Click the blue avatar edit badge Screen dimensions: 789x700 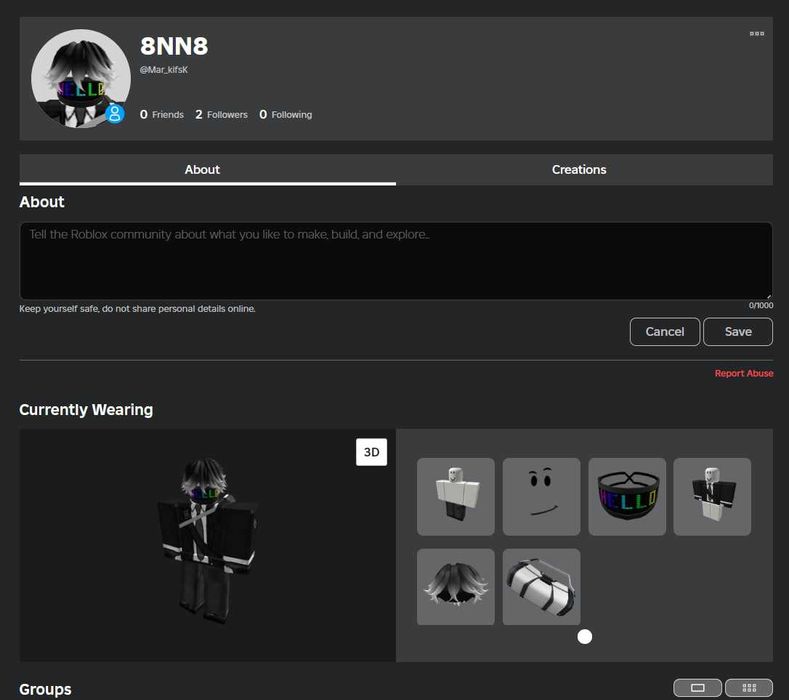click(115, 113)
